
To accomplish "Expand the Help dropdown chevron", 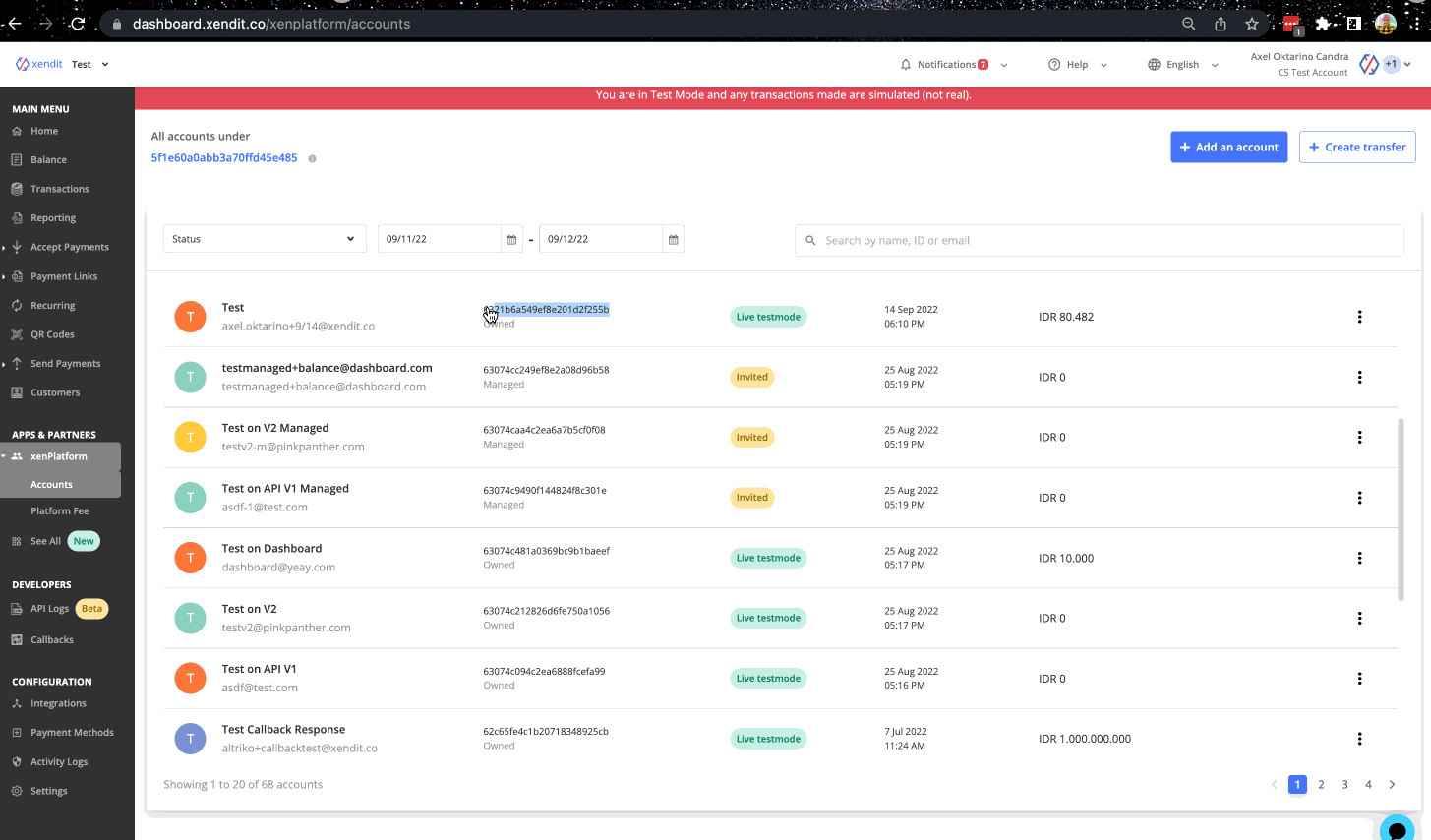I will coord(1103,65).
